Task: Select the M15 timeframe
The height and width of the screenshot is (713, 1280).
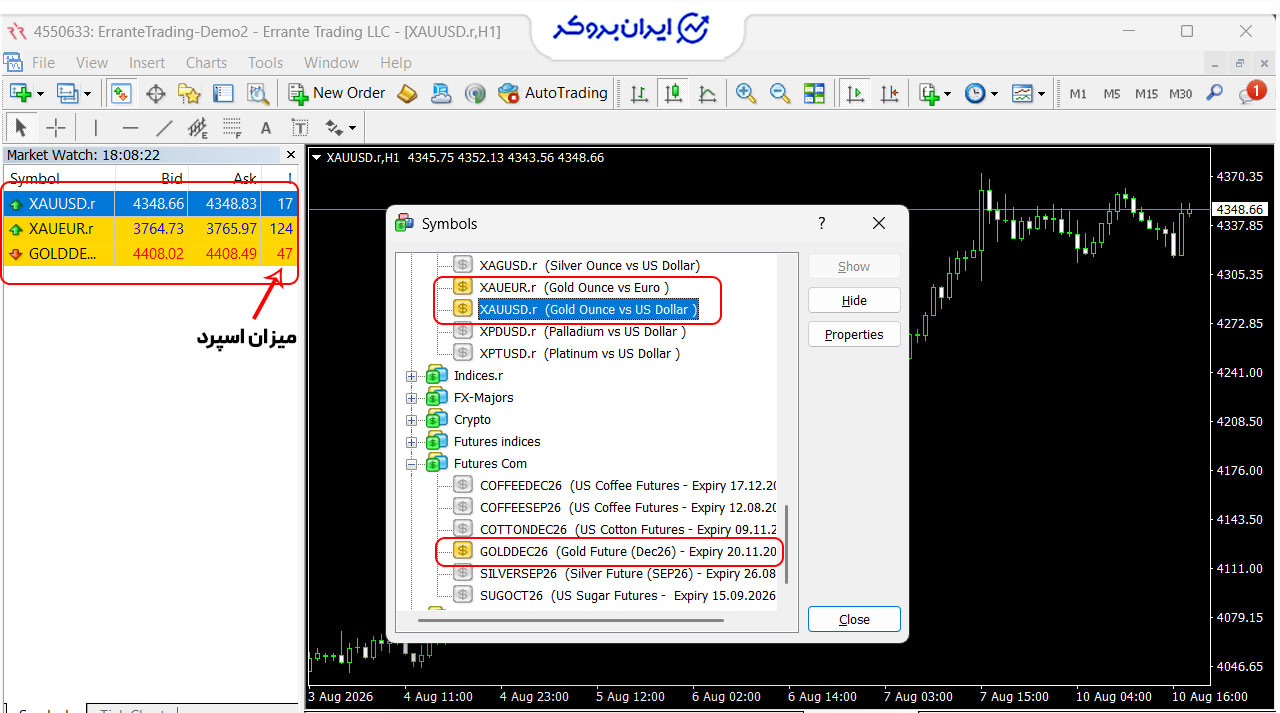Action: point(1146,94)
